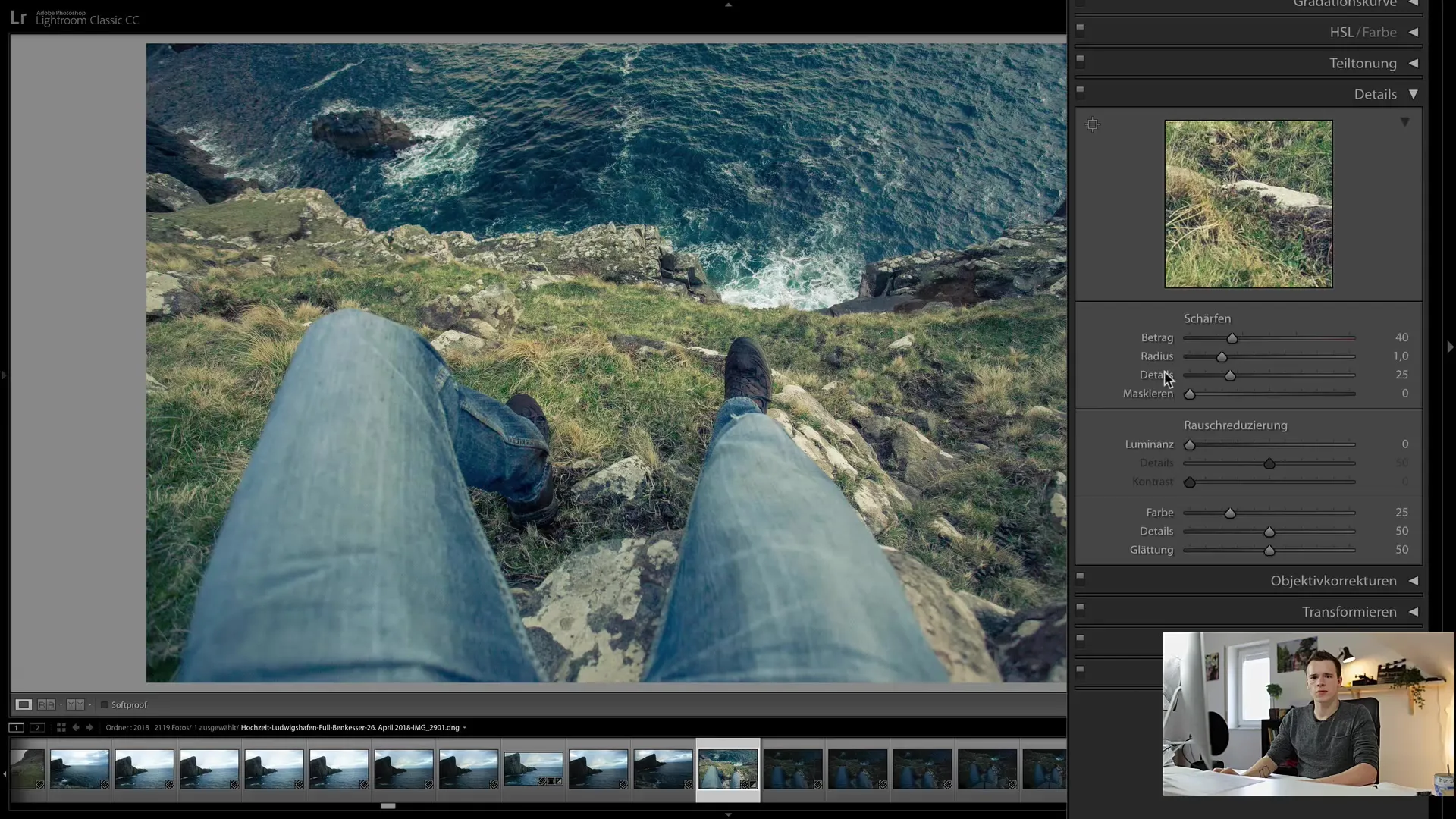
Task: Click the Glättung slider handle
Action: [x=1269, y=551]
